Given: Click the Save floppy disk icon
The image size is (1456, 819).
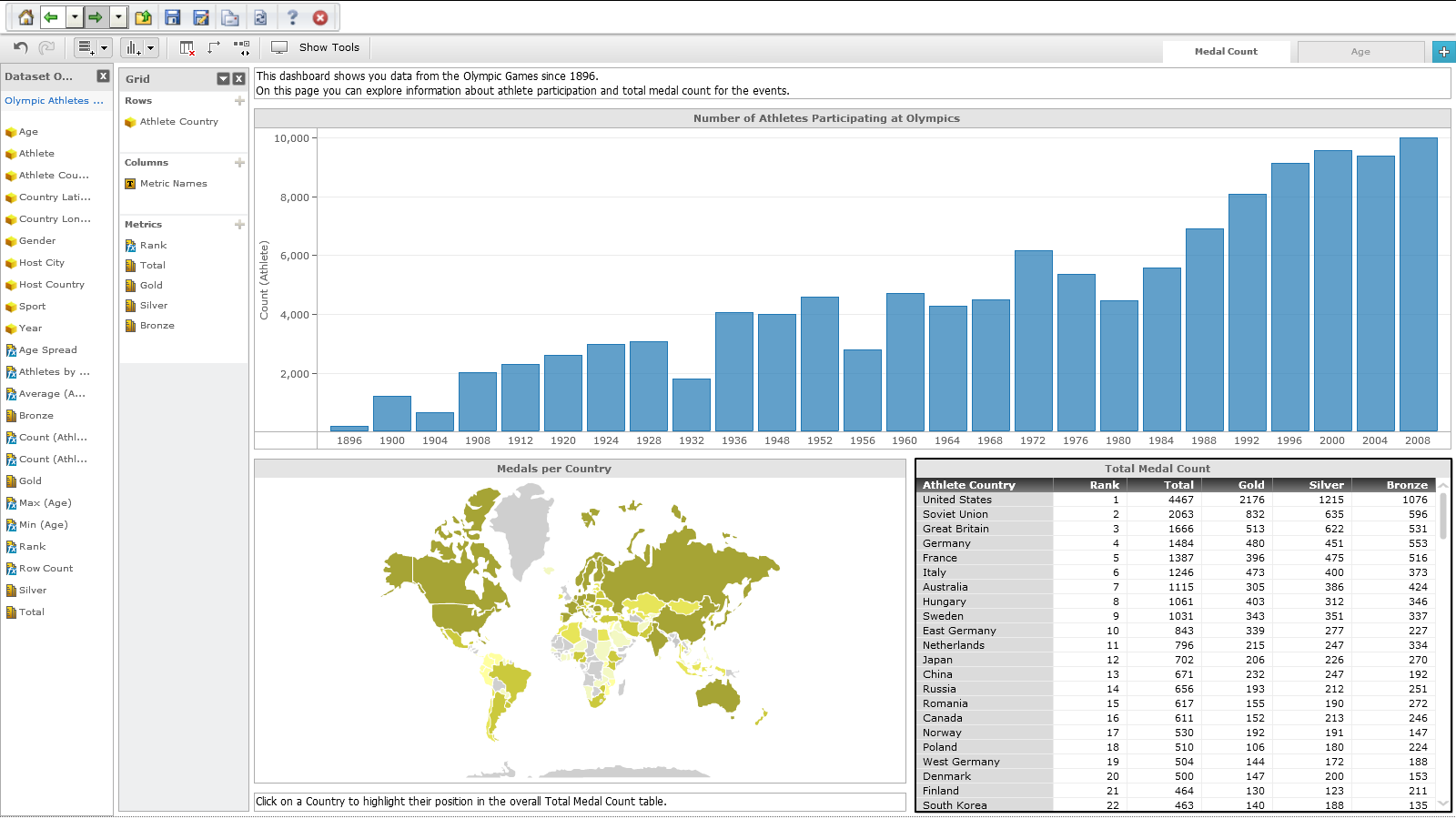Looking at the screenshot, I should pos(173,17).
